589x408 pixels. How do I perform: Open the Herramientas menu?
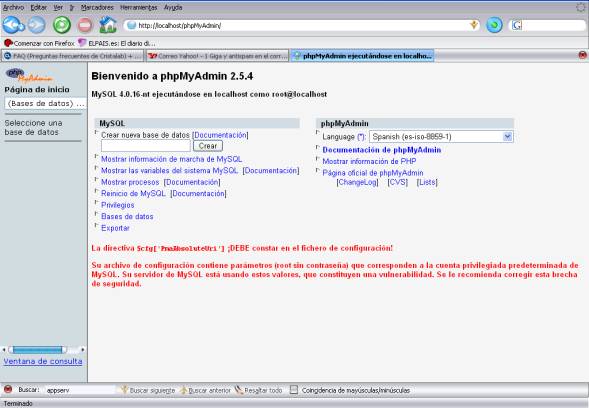coord(139,8)
